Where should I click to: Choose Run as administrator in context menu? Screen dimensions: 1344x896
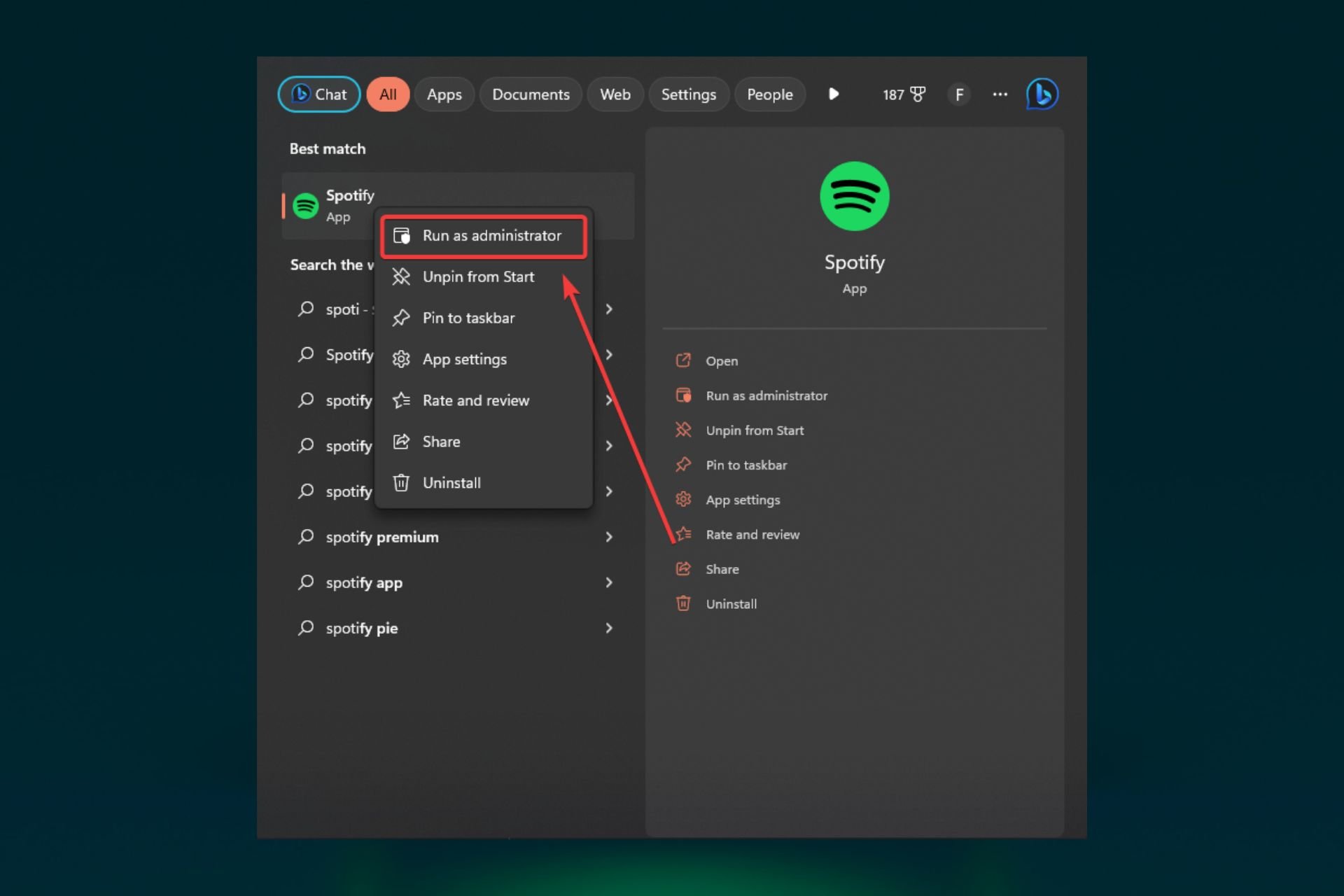pos(484,236)
